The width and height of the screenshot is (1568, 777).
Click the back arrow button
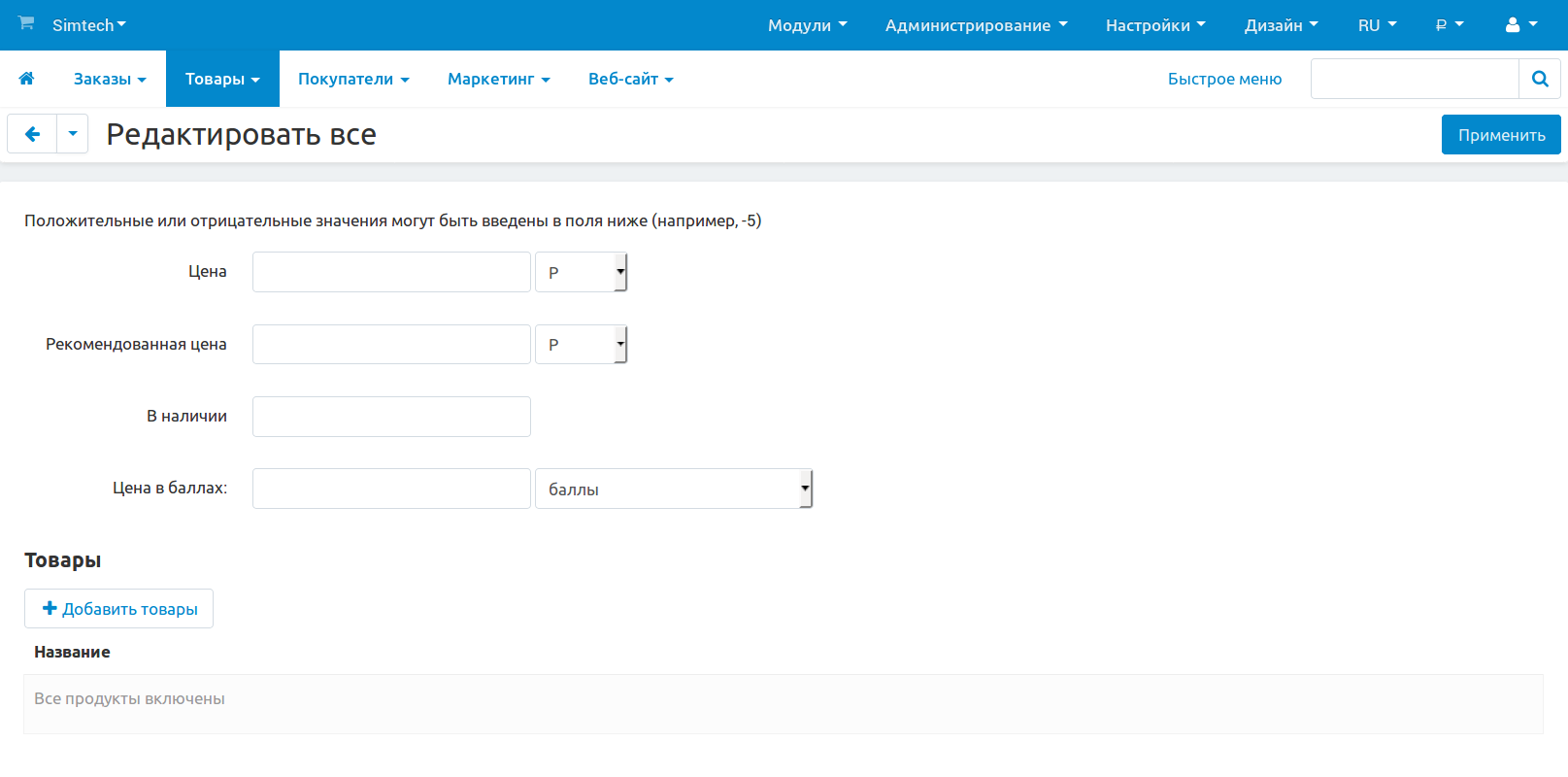[x=32, y=134]
